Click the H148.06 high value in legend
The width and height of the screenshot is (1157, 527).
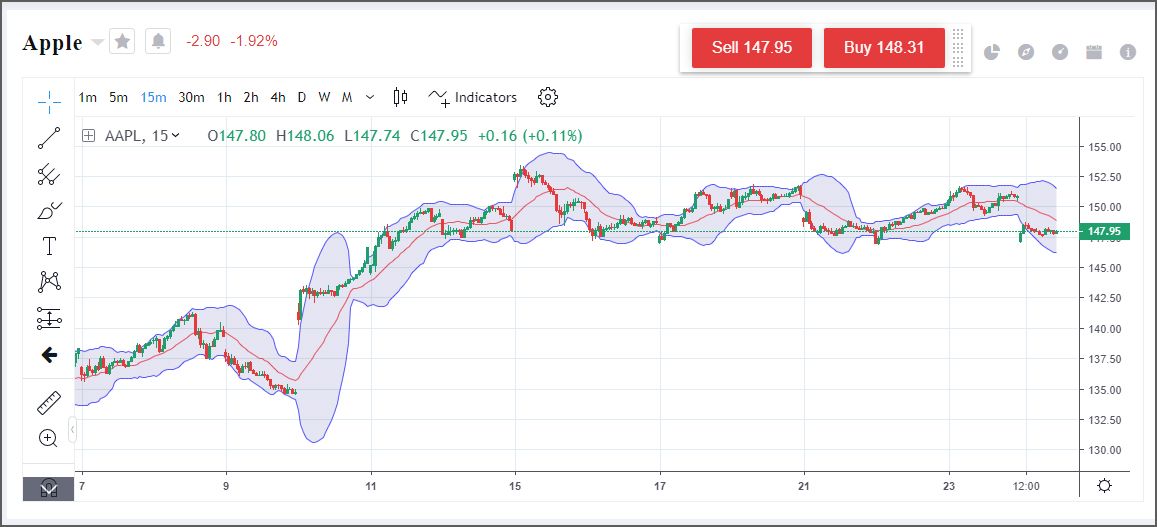point(305,136)
